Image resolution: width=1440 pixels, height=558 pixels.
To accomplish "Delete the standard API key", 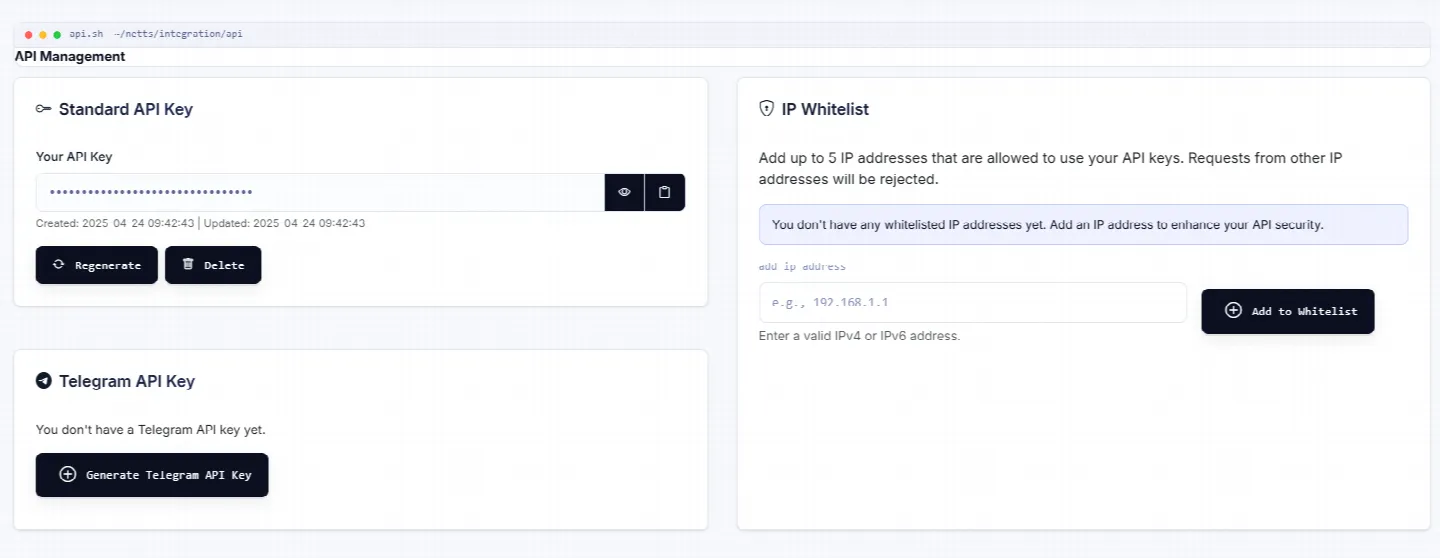I will point(213,265).
